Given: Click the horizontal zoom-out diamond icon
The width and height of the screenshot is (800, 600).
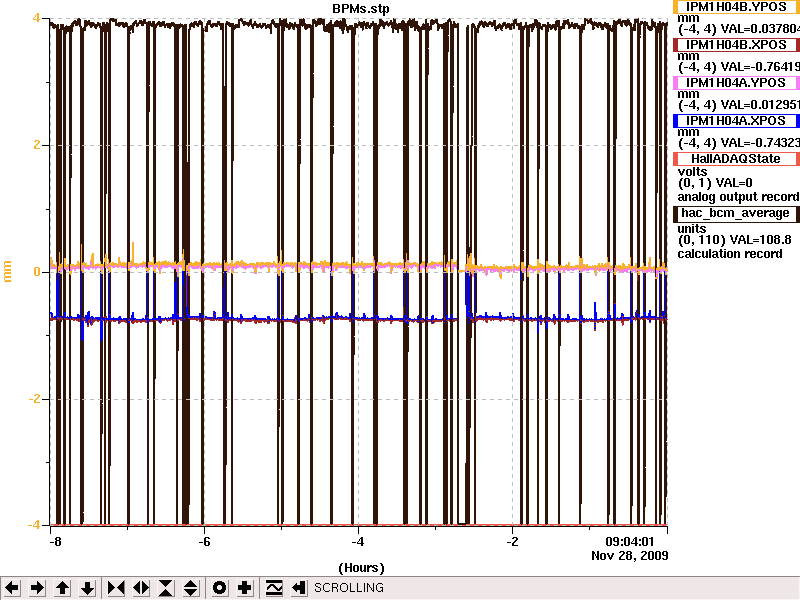Looking at the screenshot, I should point(141,588).
